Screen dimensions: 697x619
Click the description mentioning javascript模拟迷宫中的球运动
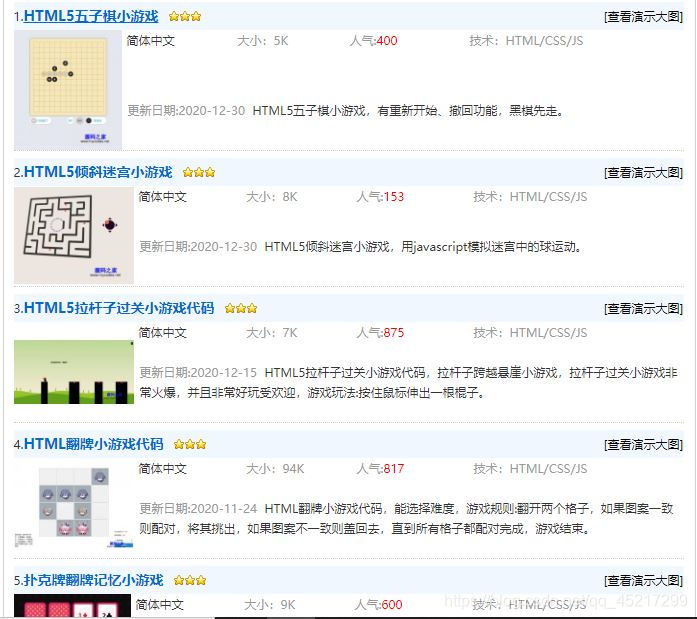424,247
